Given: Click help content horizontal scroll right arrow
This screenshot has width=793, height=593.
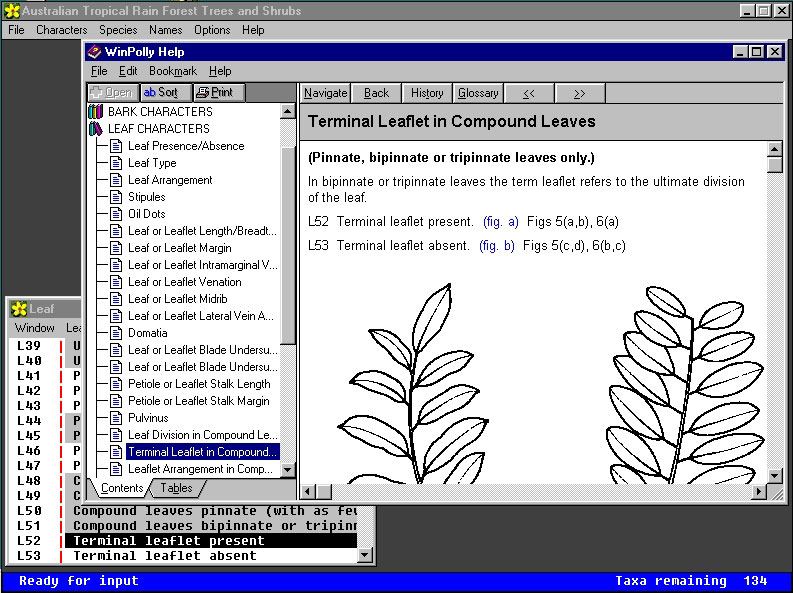Looking at the screenshot, I should pyautogui.click(x=758, y=491).
